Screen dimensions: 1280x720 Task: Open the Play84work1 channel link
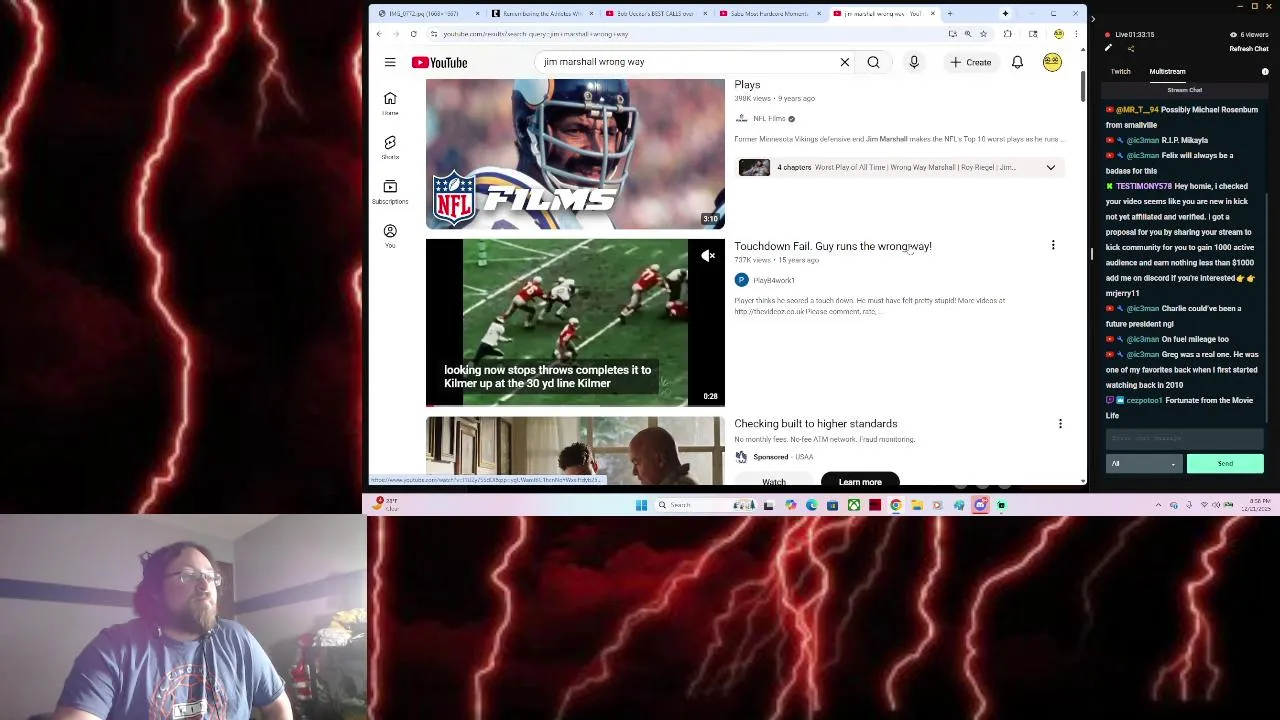point(773,280)
